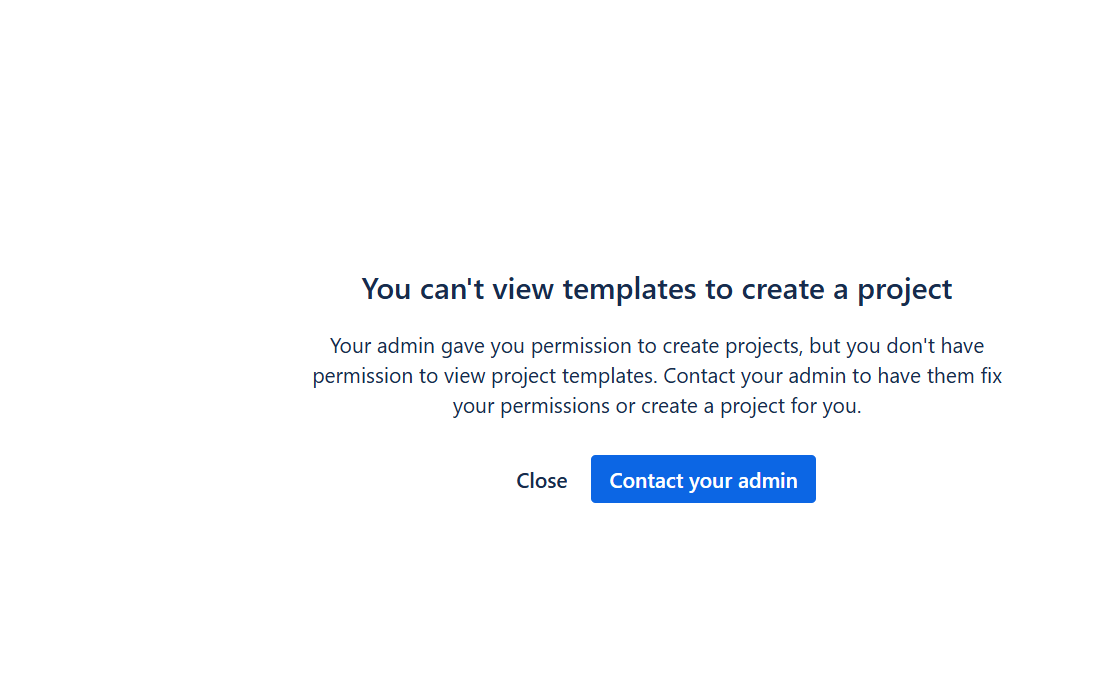
Task: Click the blue Contact your admin button
Action: (703, 480)
